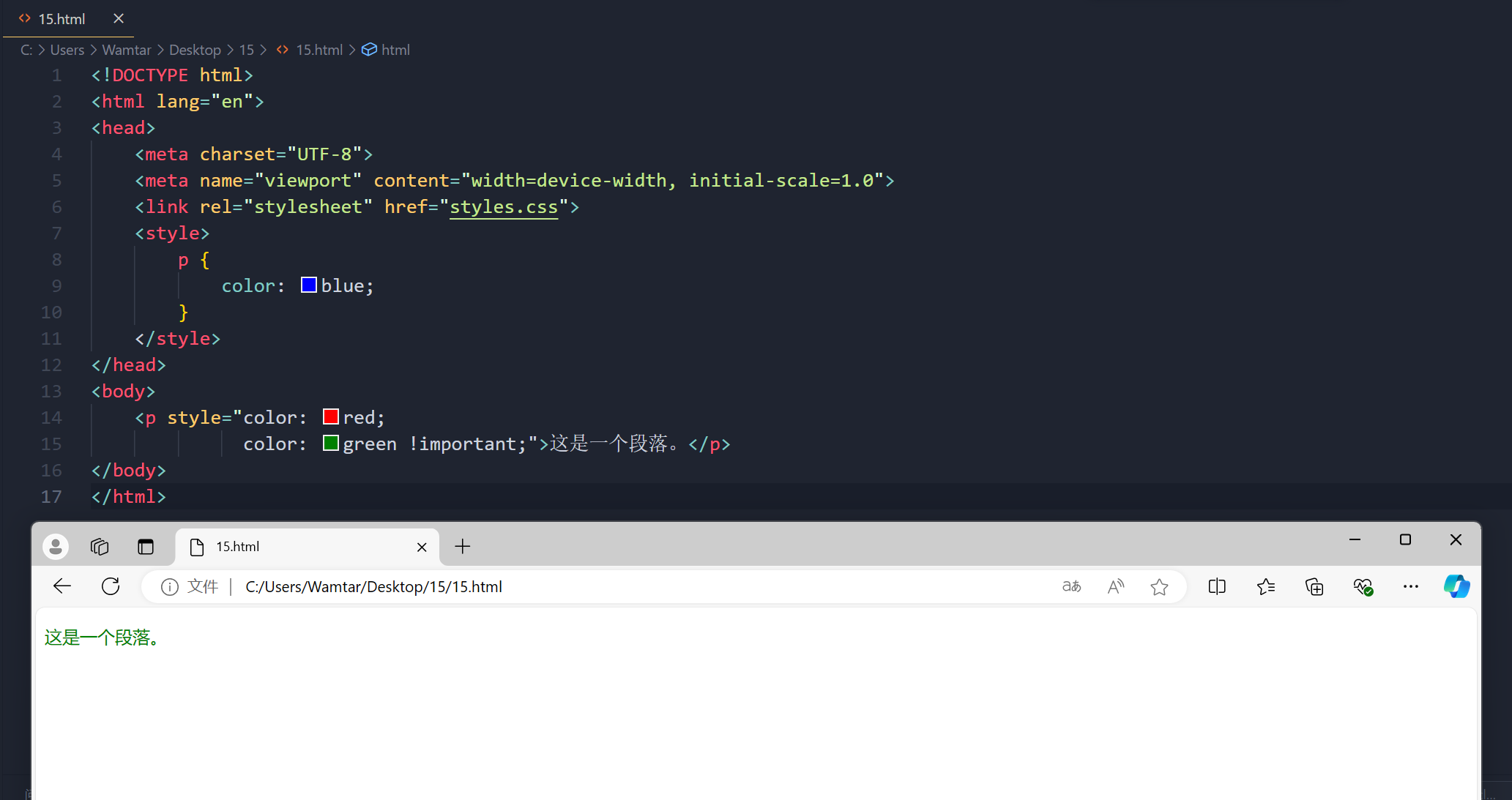Open the styles.css link in code
This screenshot has height=800, width=1512.
click(504, 207)
